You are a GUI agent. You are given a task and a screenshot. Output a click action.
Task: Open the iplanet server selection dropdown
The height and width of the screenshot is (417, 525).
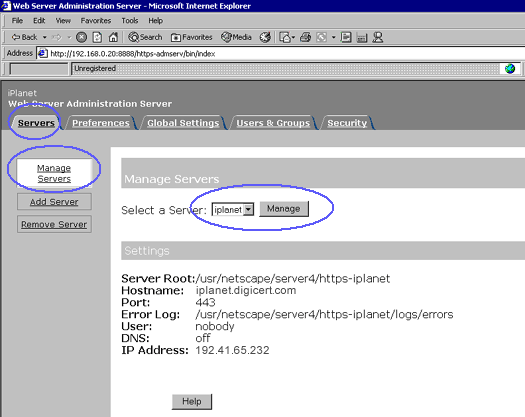[x=233, y=210]
